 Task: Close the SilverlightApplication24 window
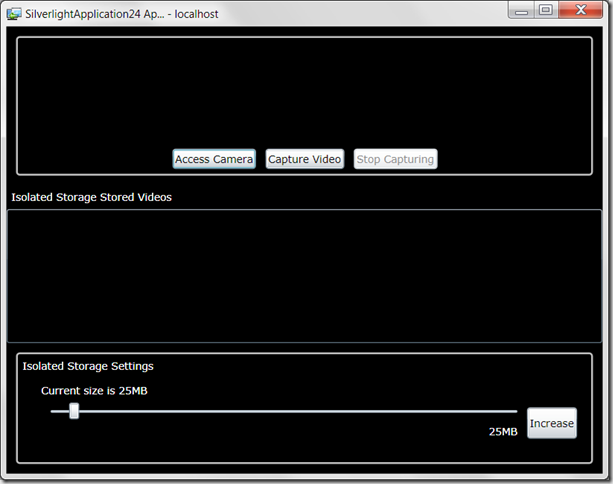point(581,10)
